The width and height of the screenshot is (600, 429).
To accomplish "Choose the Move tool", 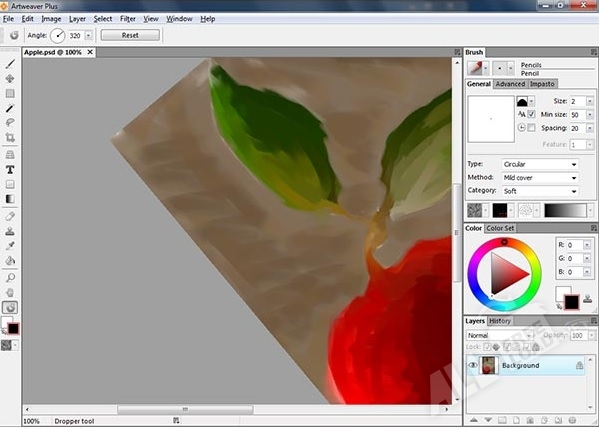I will click(x=10, y=77).
